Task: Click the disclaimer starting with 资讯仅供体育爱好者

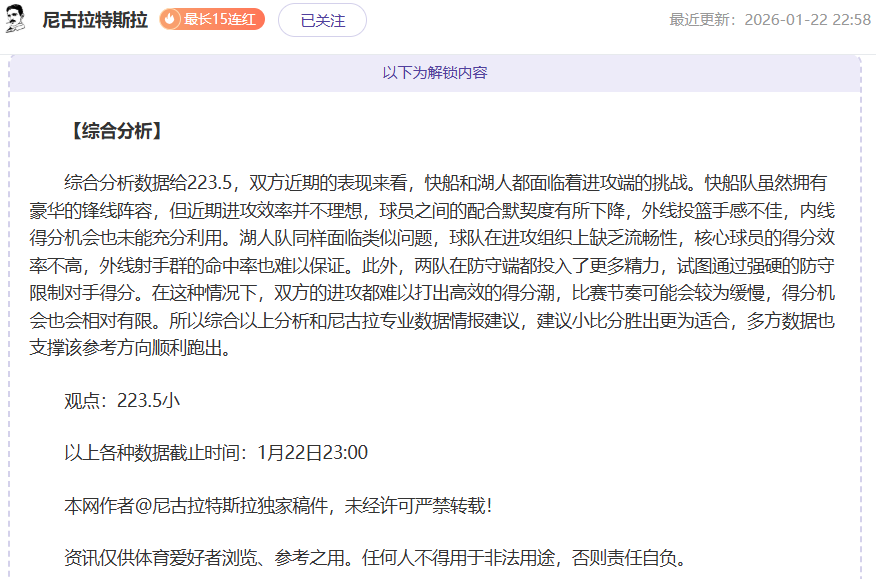Action: pyautogui.click(x=373, y=557)
